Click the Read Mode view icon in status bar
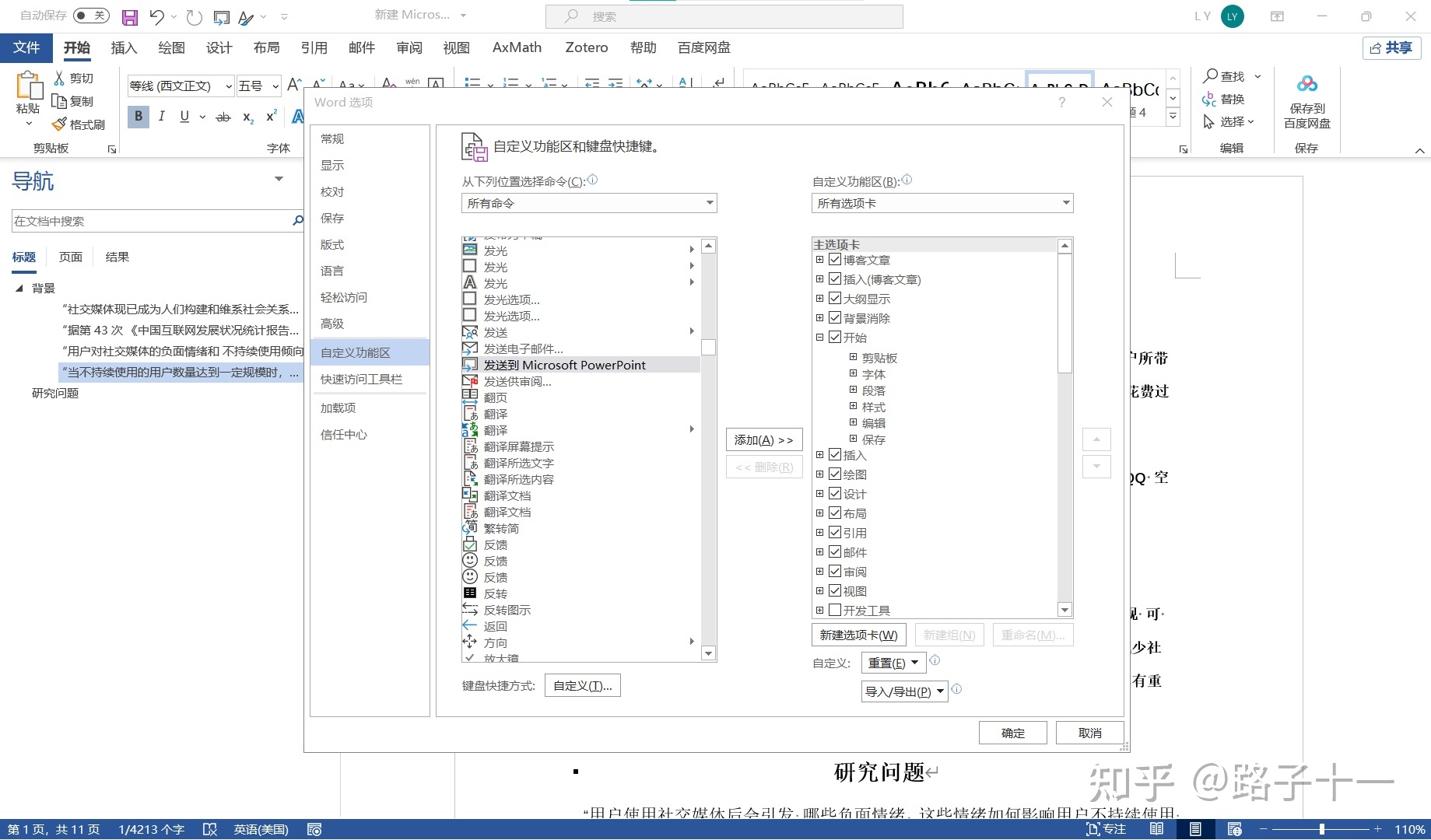 [x=1157, y=829]
